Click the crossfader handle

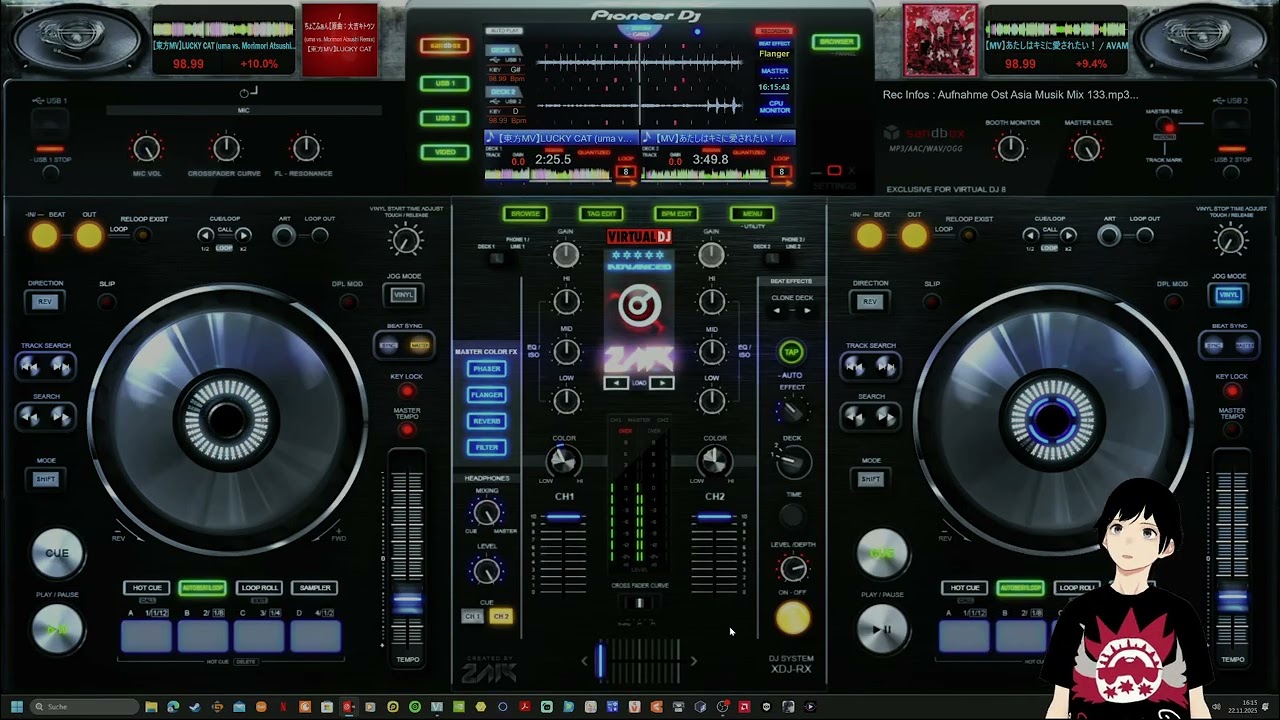click(x=600, y=660)
